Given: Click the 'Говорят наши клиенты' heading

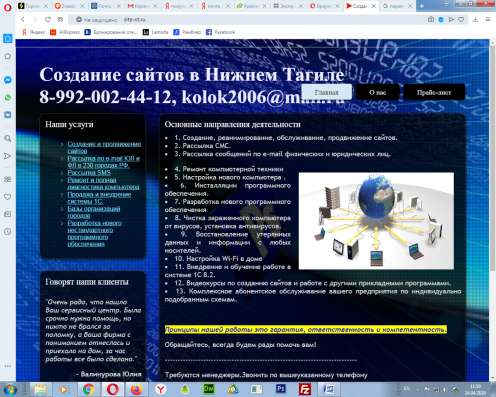Looking at the screenshot, I should point(87,282).
